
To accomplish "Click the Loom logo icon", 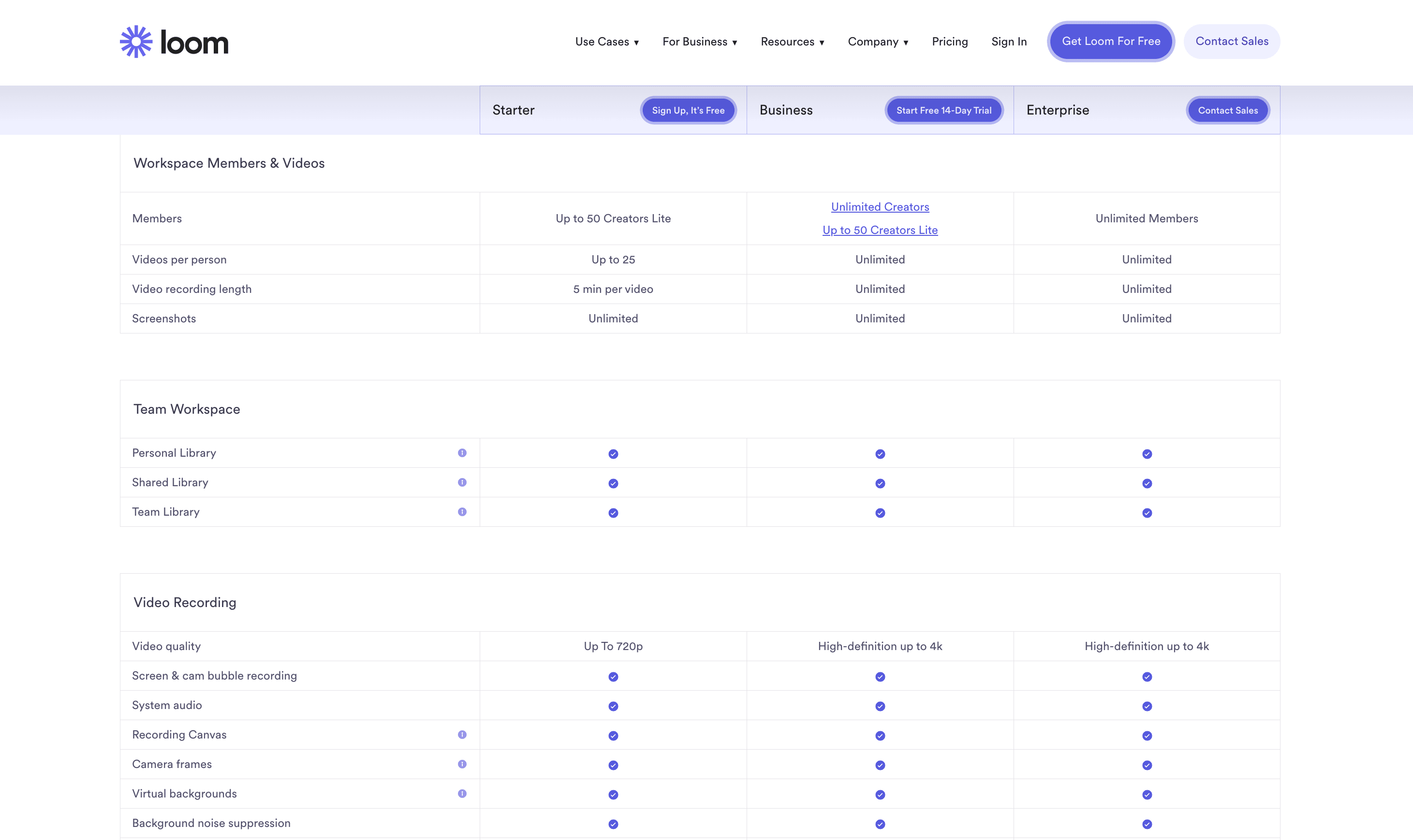I will [135, 41].
